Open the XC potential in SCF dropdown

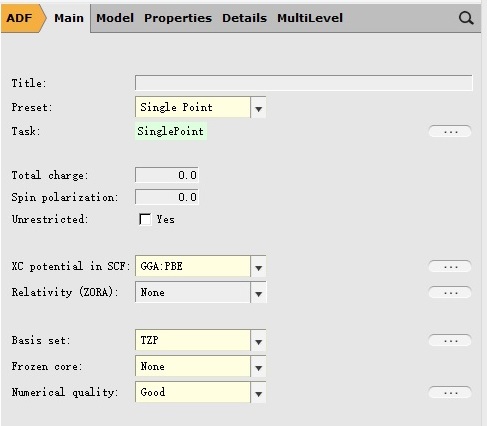click(x=200, y=266)
